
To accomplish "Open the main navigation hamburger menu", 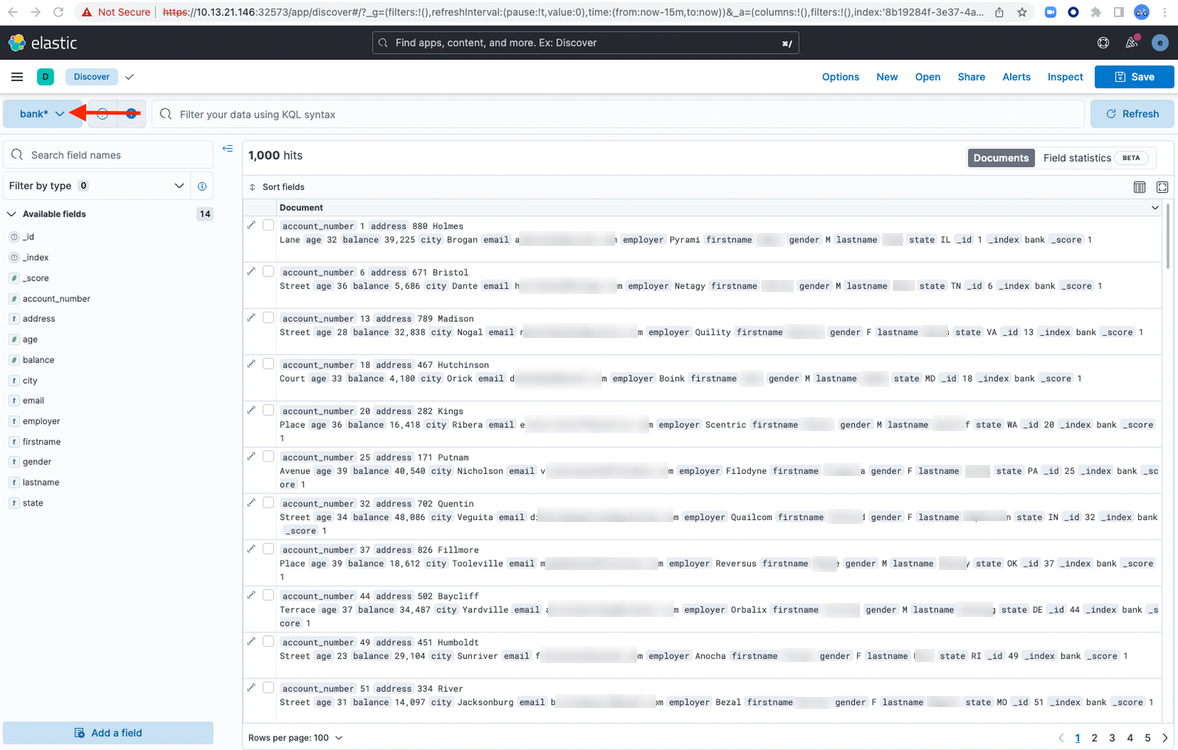I will coord(17,77).
